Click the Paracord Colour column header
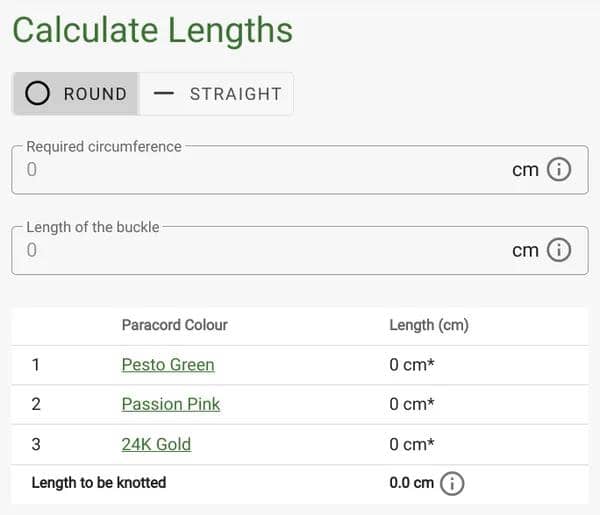The height and width of the screenshot is (515, 600). pos(174,325)
